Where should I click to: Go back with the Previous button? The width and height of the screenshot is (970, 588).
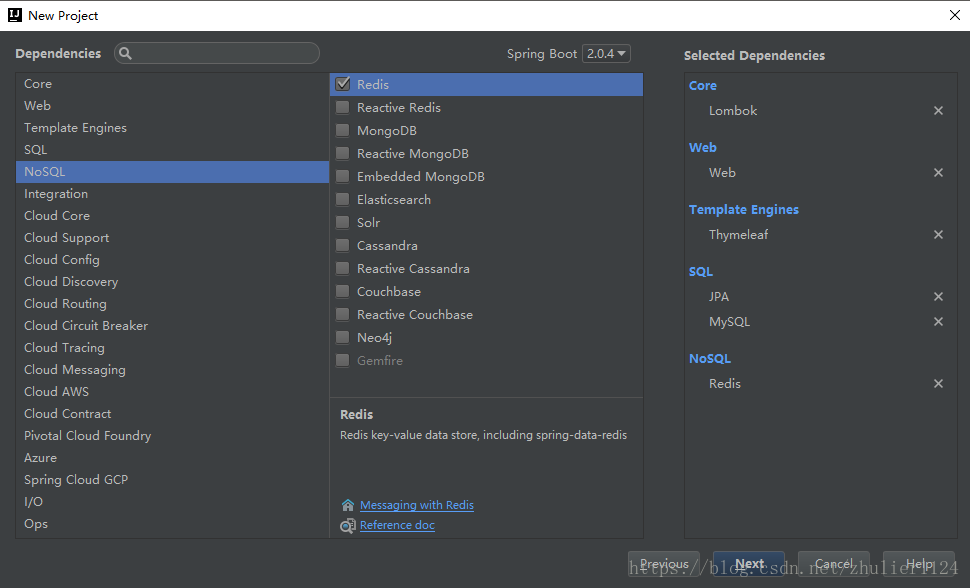[x=664, y=564]
